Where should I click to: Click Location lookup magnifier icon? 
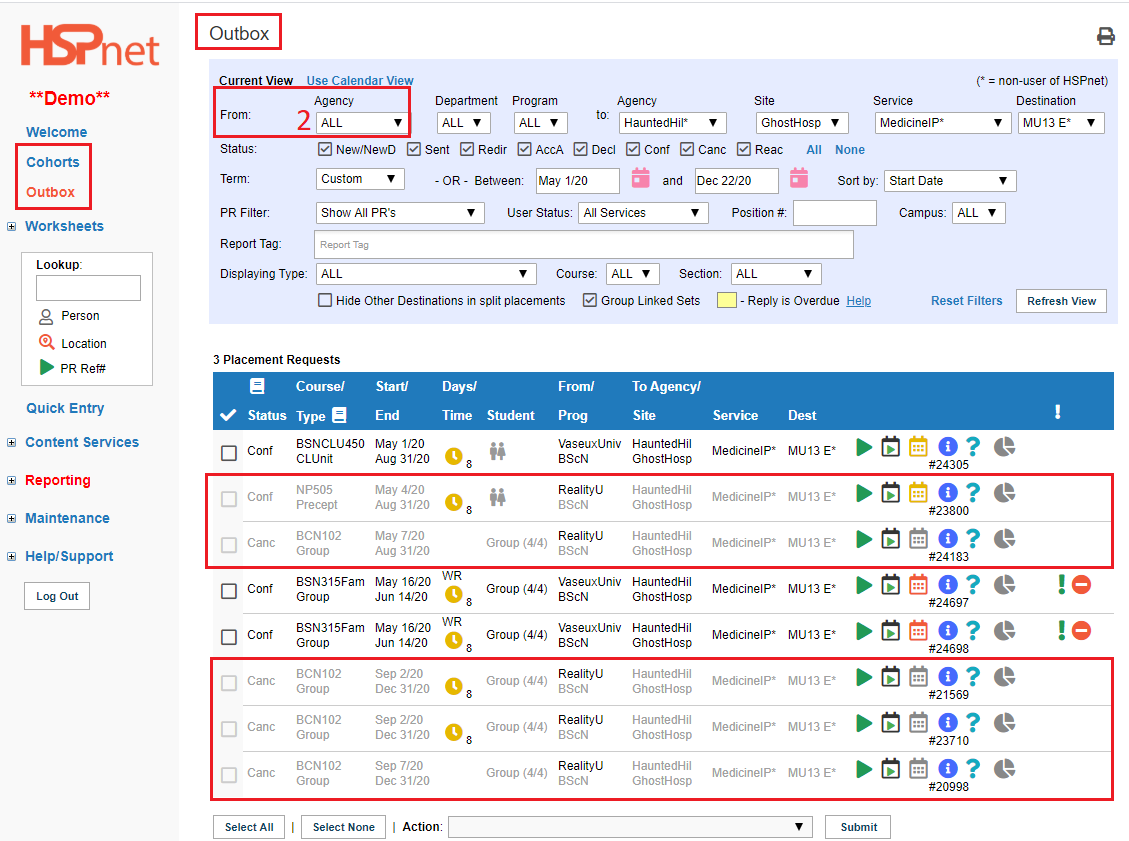pyautogui.click(x=46, y=343)
